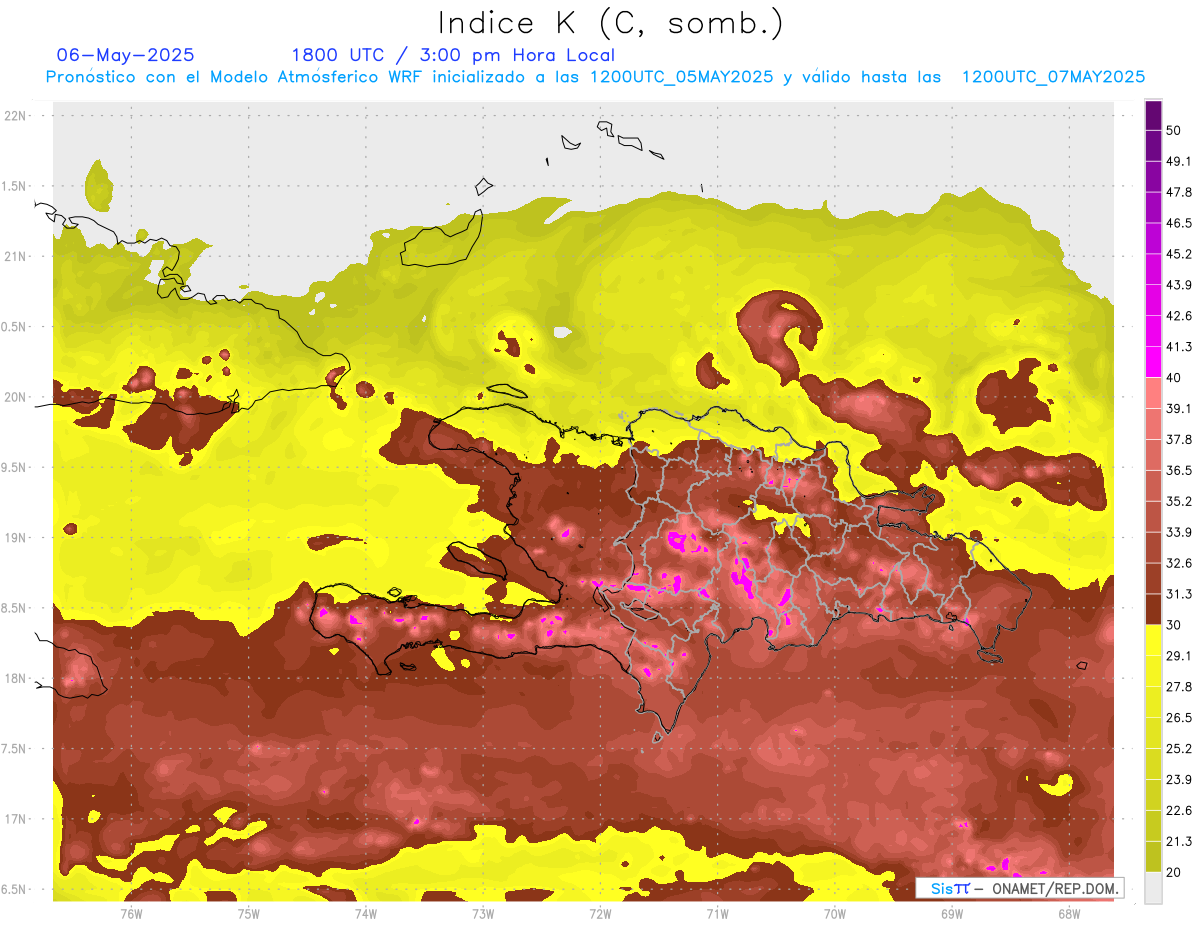Click the '7.5N' latitude label
This screenshot has width=1200, height=927.
pos(15,749)
